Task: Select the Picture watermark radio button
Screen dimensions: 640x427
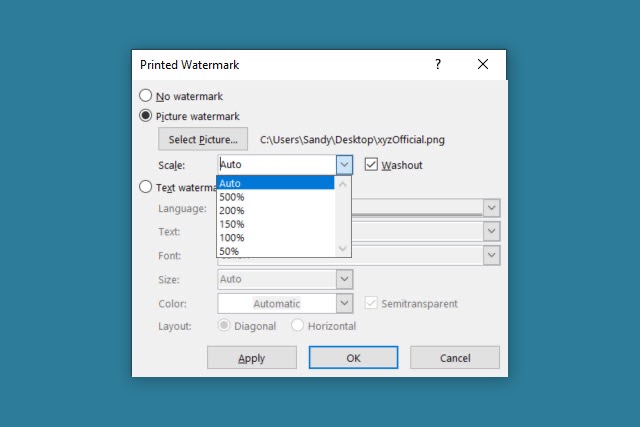Action: 146,116
